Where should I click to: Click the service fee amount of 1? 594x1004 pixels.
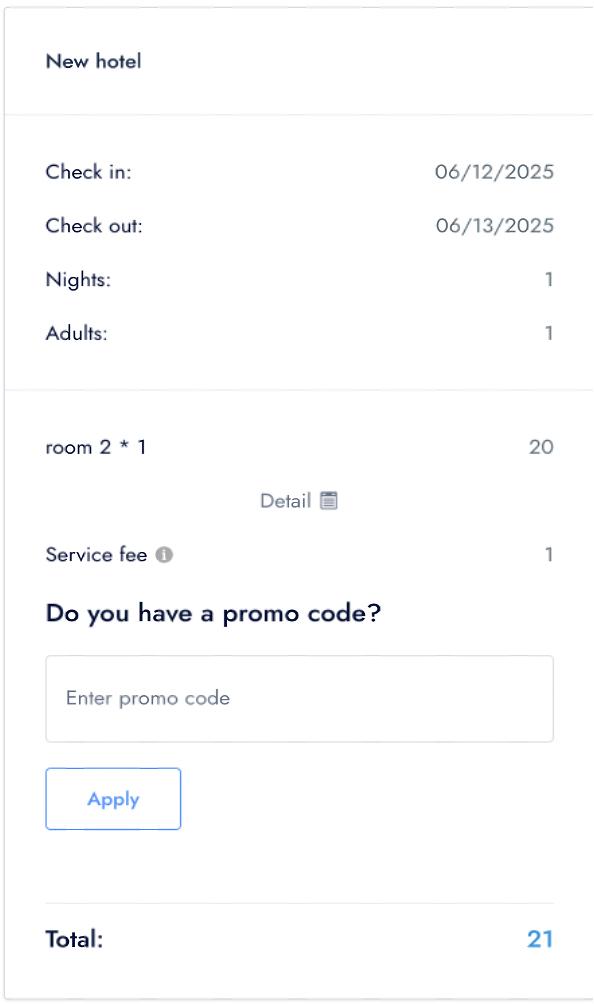(x=549, y=555)
